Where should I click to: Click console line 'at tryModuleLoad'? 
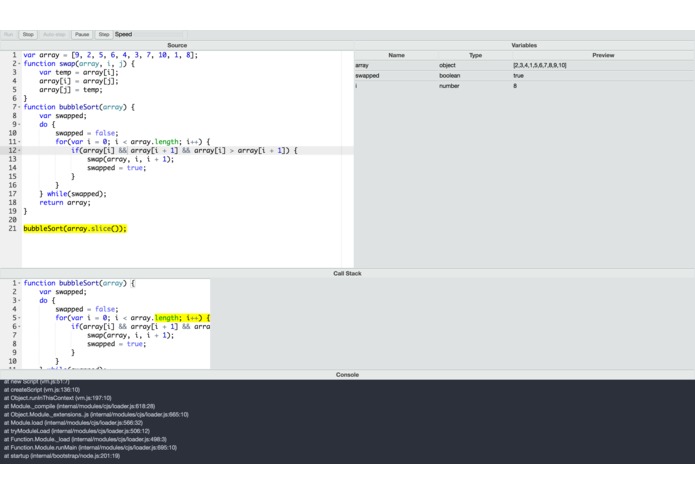[77, 431]
